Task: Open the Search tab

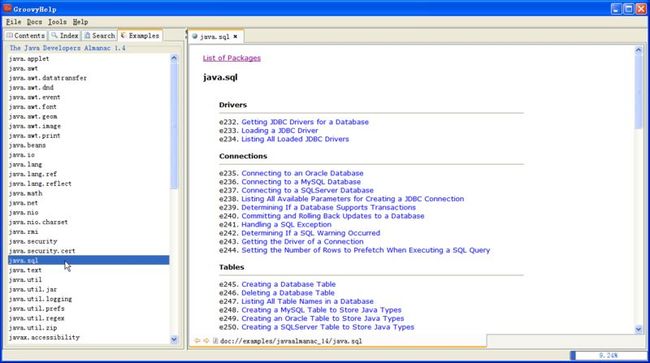Action: (99, 36)
